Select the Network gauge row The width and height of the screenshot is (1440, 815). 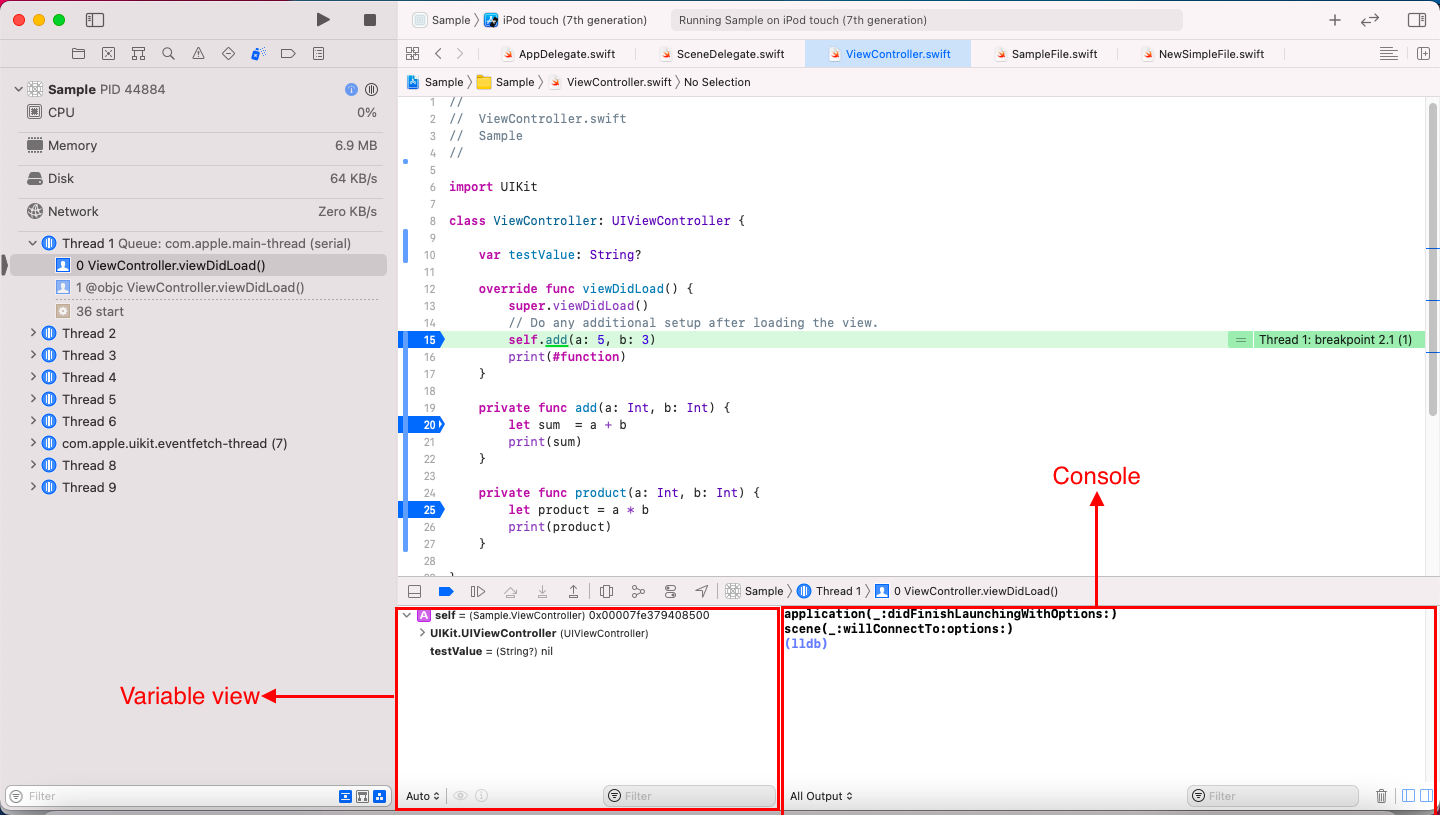click(202, 212)
